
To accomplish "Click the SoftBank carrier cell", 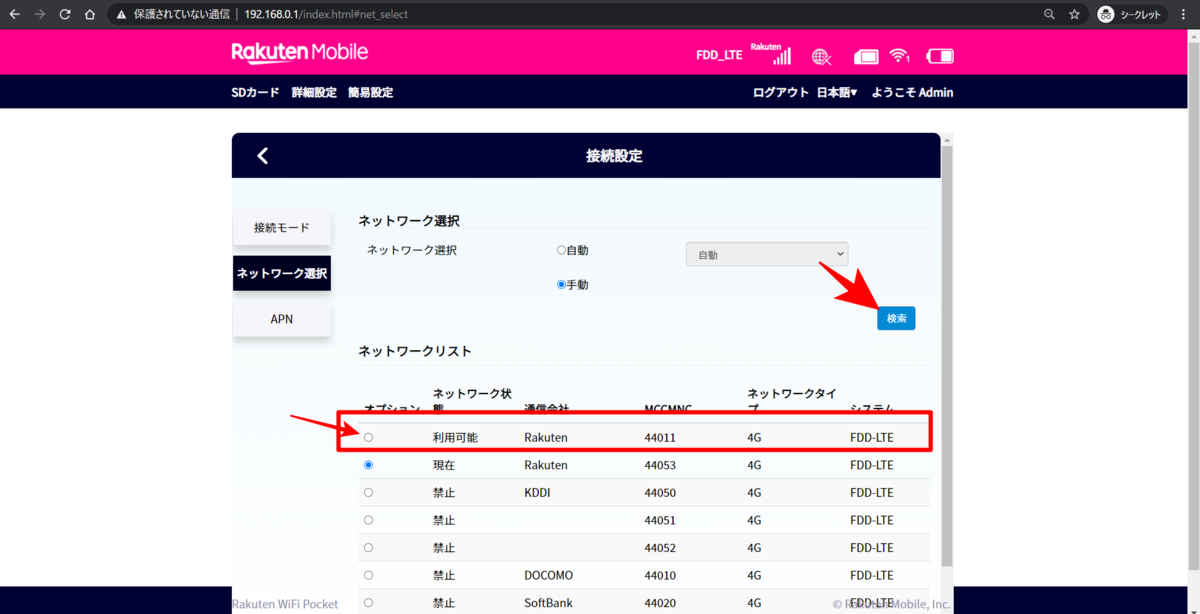I will [548, 603].
